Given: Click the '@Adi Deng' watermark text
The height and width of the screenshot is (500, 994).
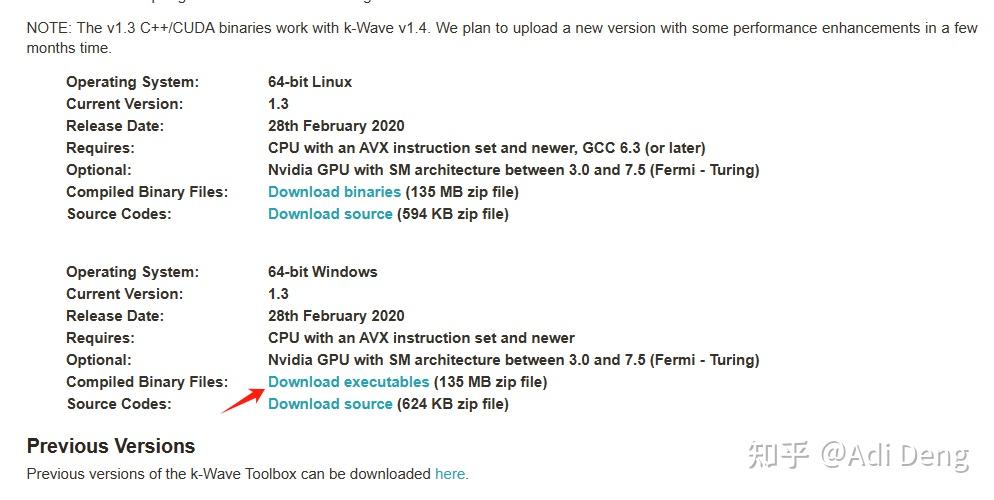Looking at the screenshot, I should [895, 456].
